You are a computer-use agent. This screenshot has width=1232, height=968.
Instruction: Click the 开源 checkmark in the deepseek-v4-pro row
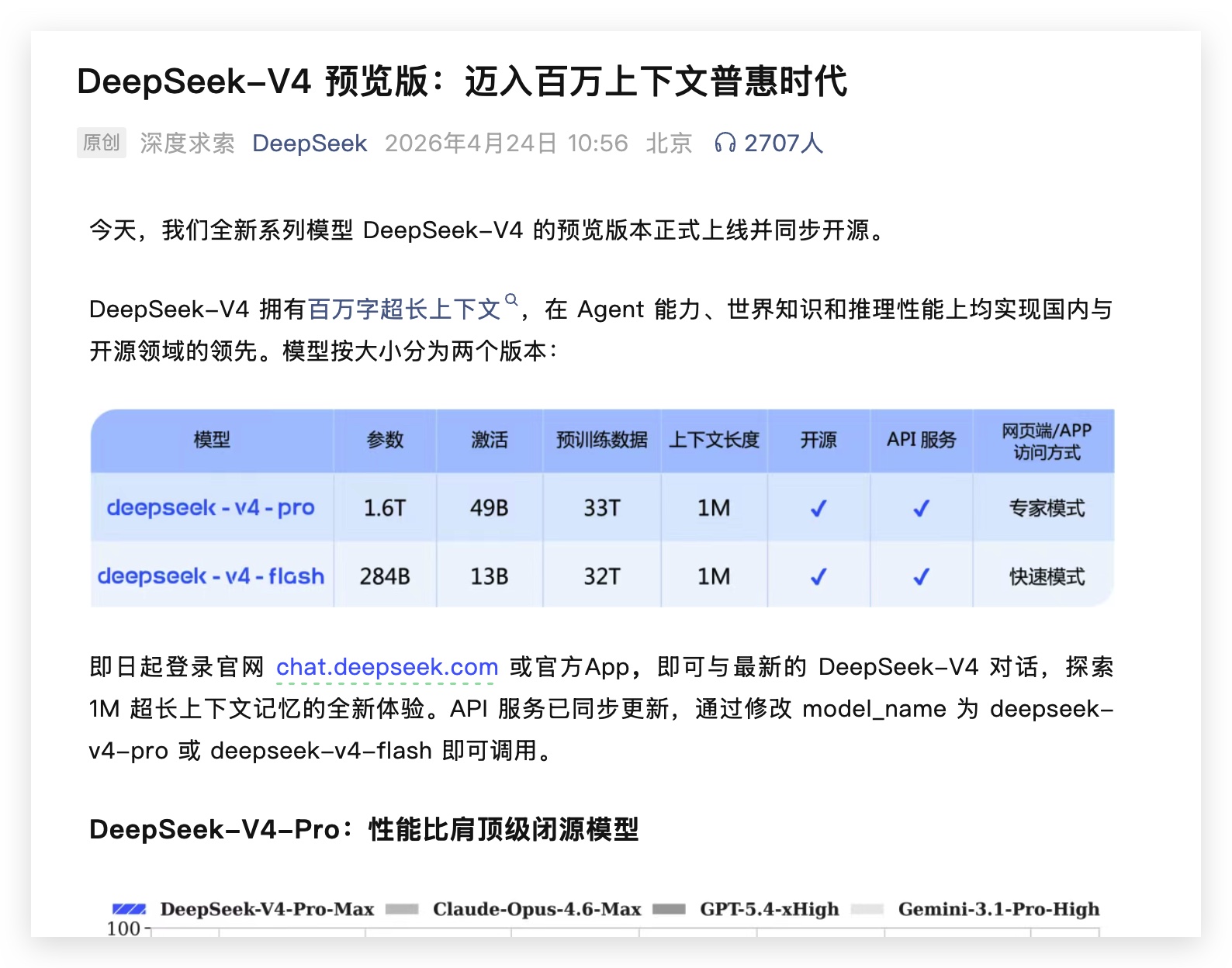pos(818,509)
